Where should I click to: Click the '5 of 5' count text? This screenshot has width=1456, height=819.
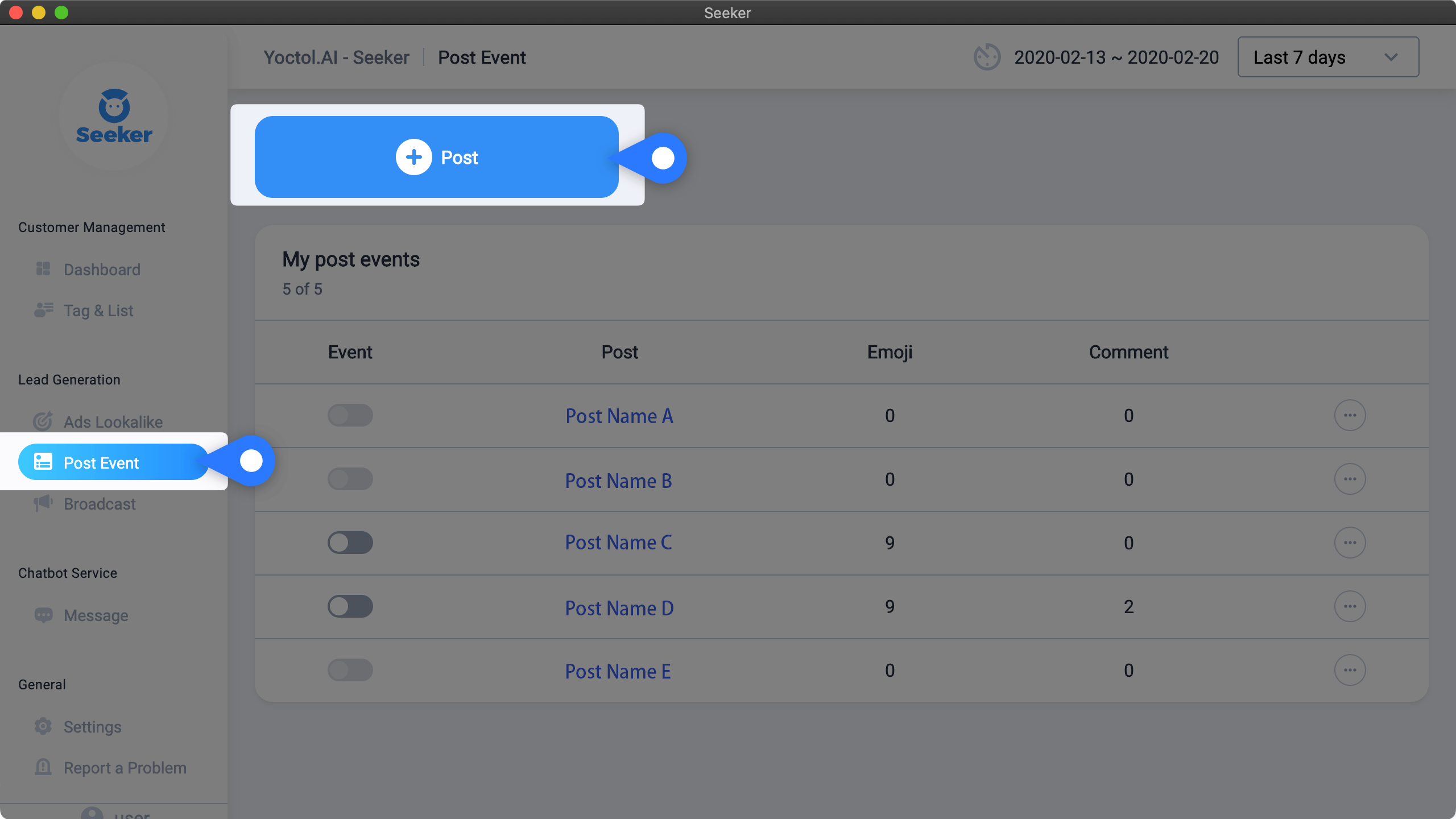(x=303, y=289)
